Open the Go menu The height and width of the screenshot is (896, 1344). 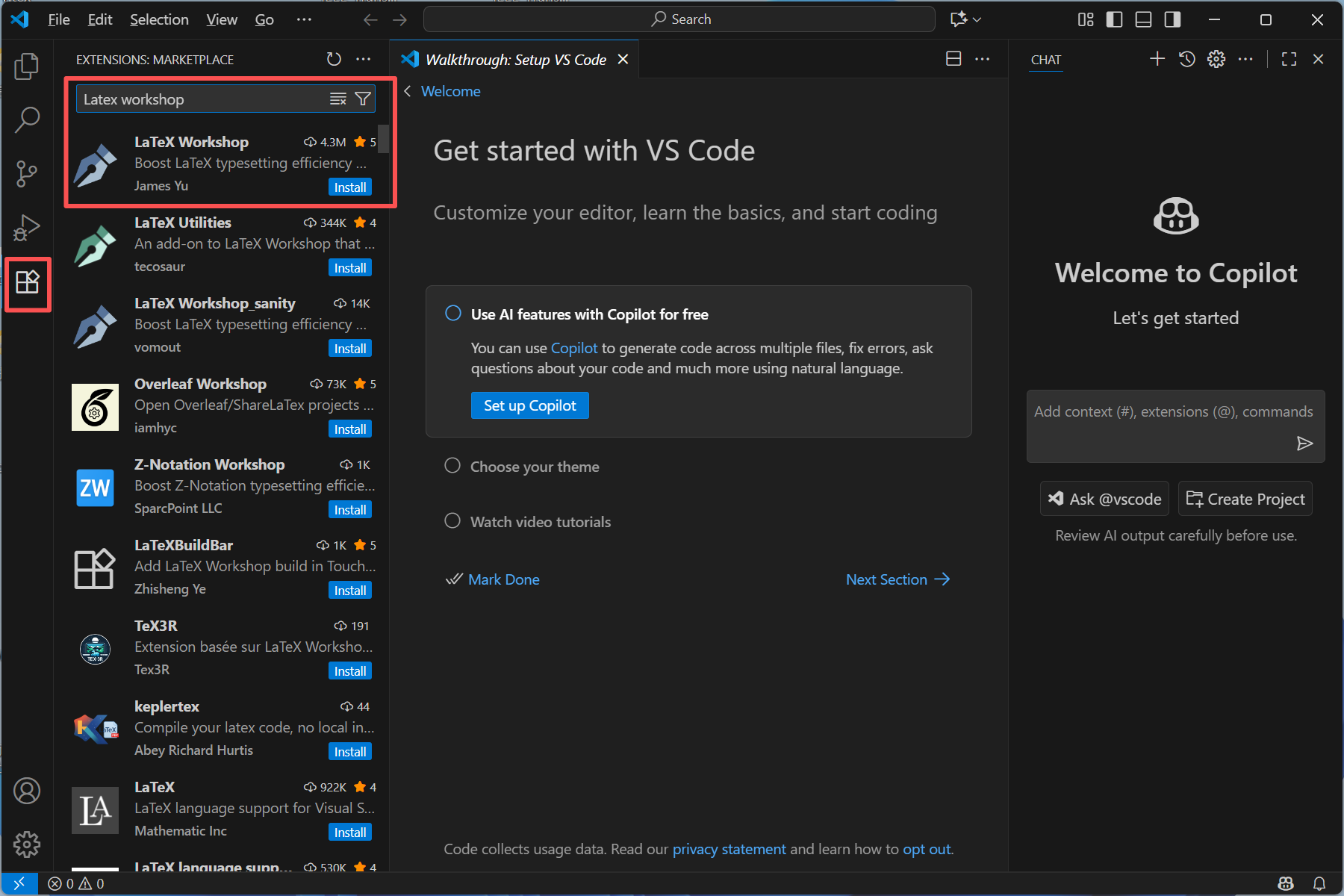[264, 19]
